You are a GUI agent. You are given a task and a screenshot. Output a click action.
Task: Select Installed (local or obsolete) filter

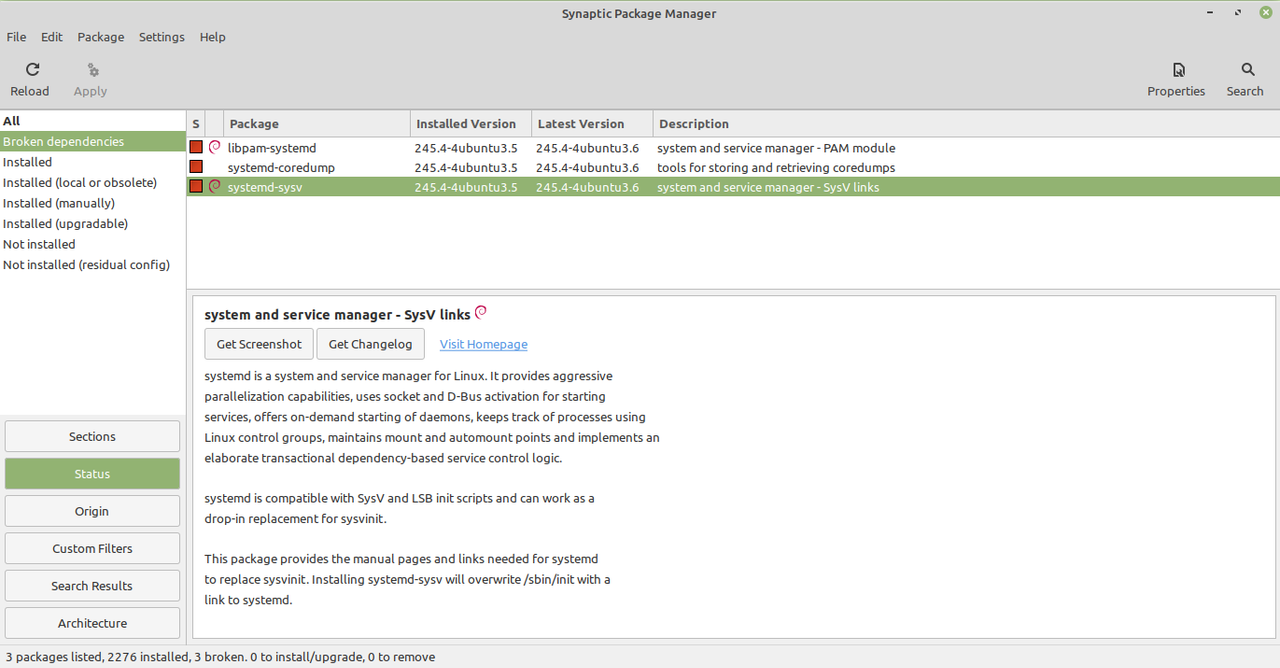point(93,183)
